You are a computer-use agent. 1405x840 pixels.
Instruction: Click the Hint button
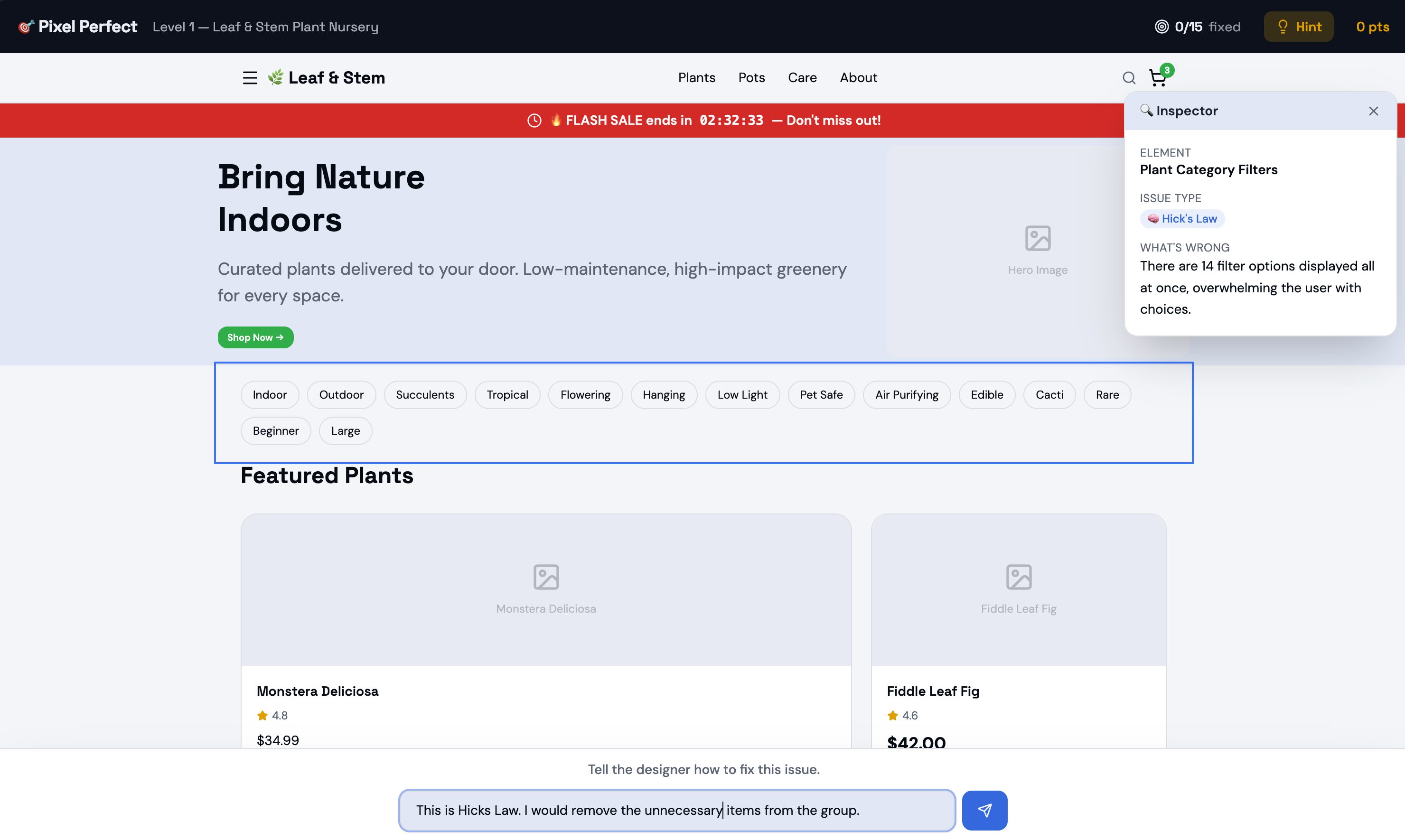[x=1299, y=27]
